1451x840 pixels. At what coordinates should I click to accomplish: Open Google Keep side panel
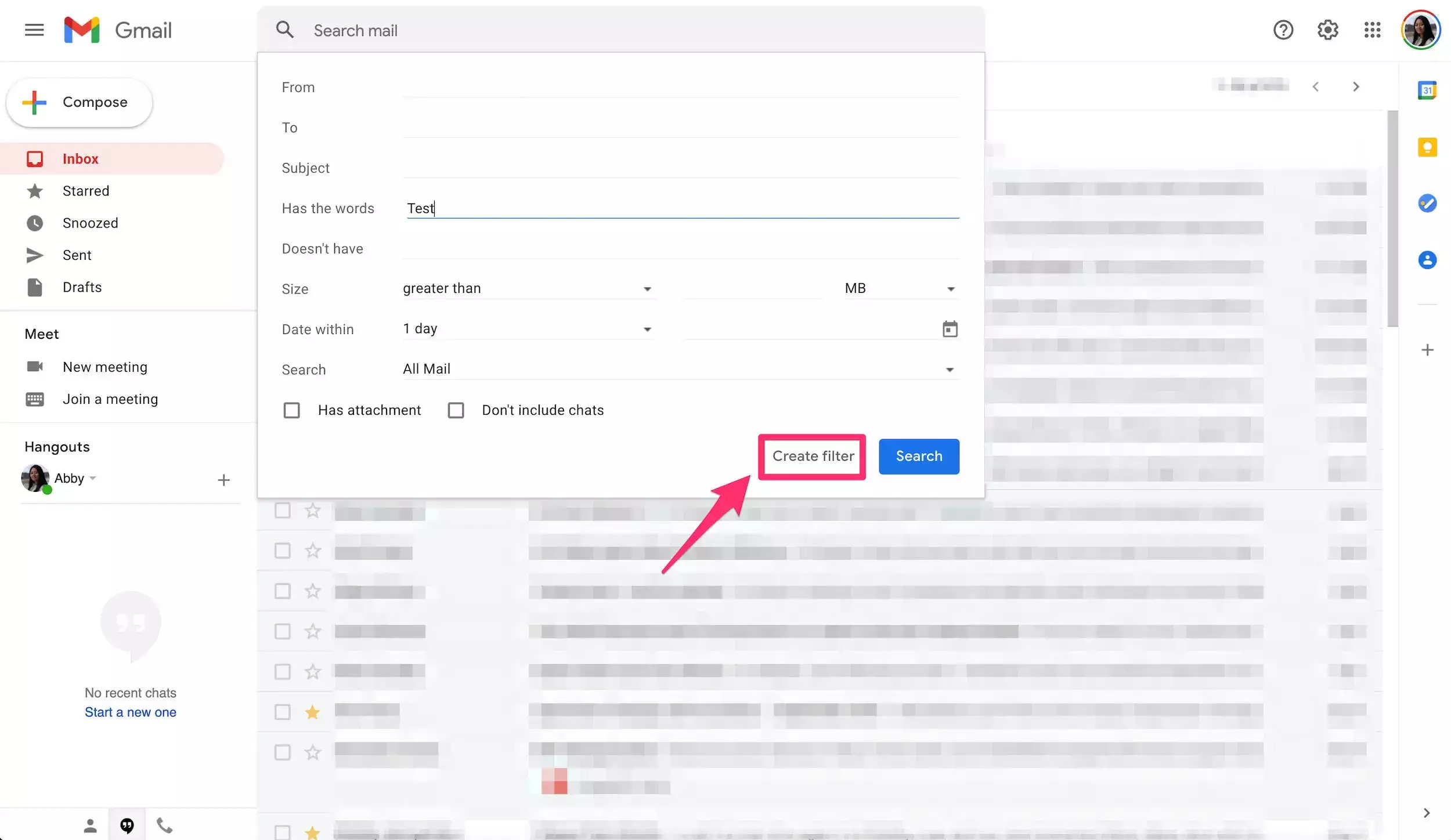[x=1427, y=147]
